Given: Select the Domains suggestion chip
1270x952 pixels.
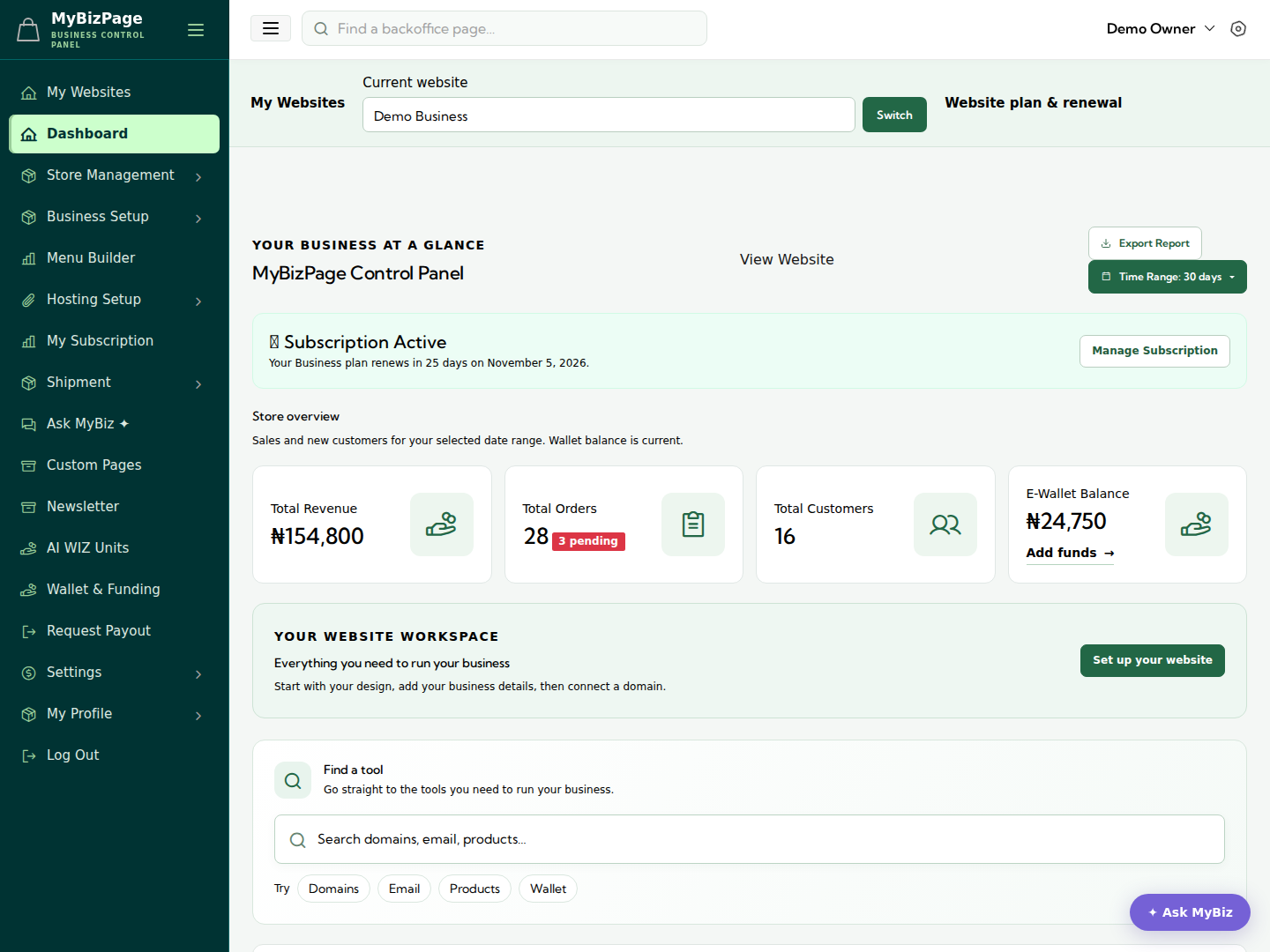Looking at the screenshot, I should click(333, 889).
